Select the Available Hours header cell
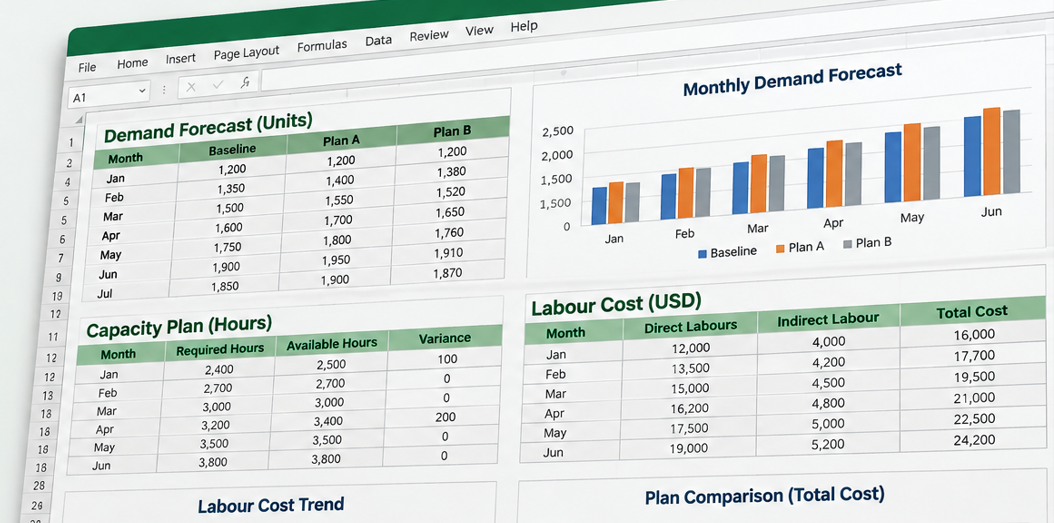Image resolution: width=1054 pixels, height=523 pixels. click(331, 344)
